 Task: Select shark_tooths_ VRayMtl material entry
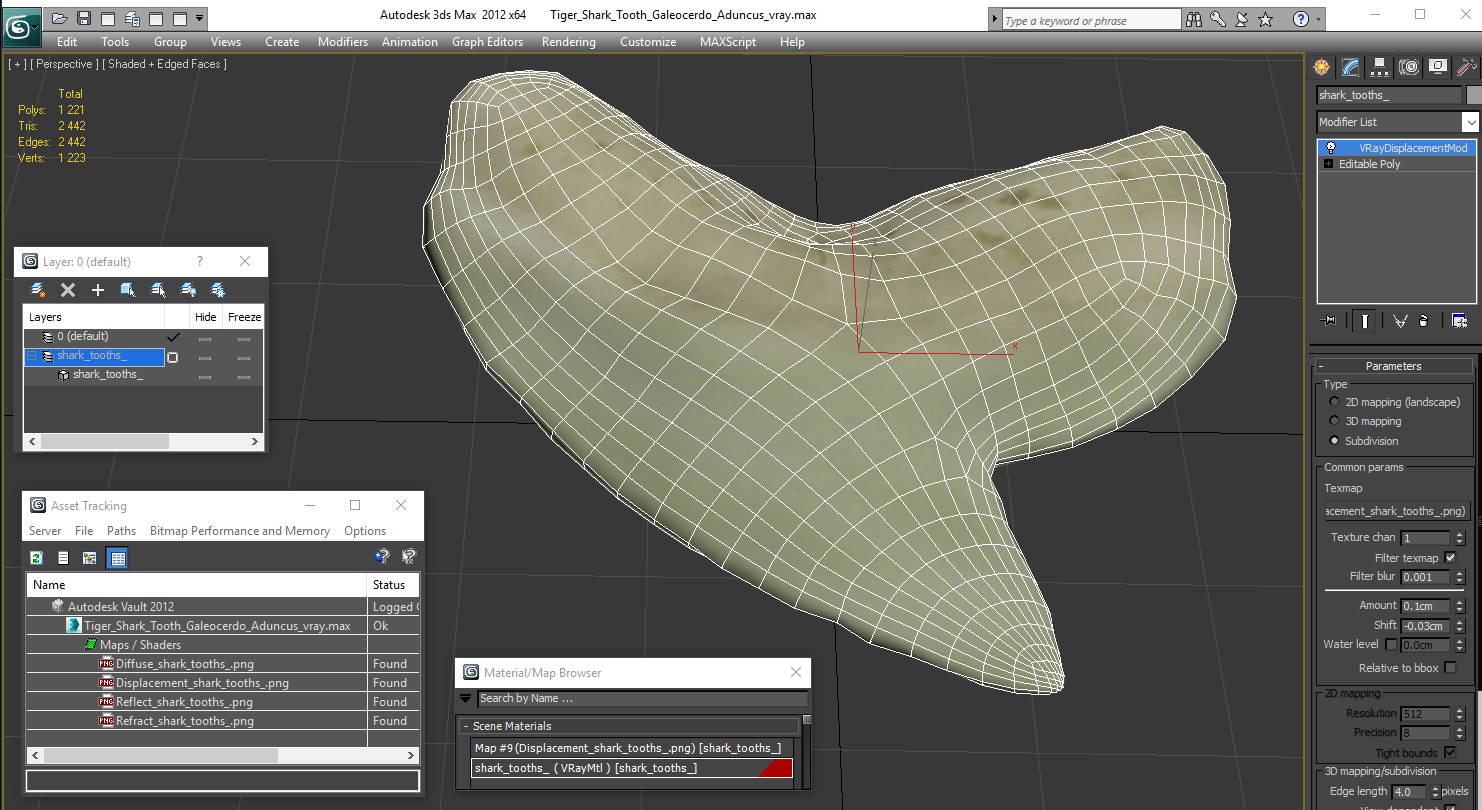click(631, 768)
